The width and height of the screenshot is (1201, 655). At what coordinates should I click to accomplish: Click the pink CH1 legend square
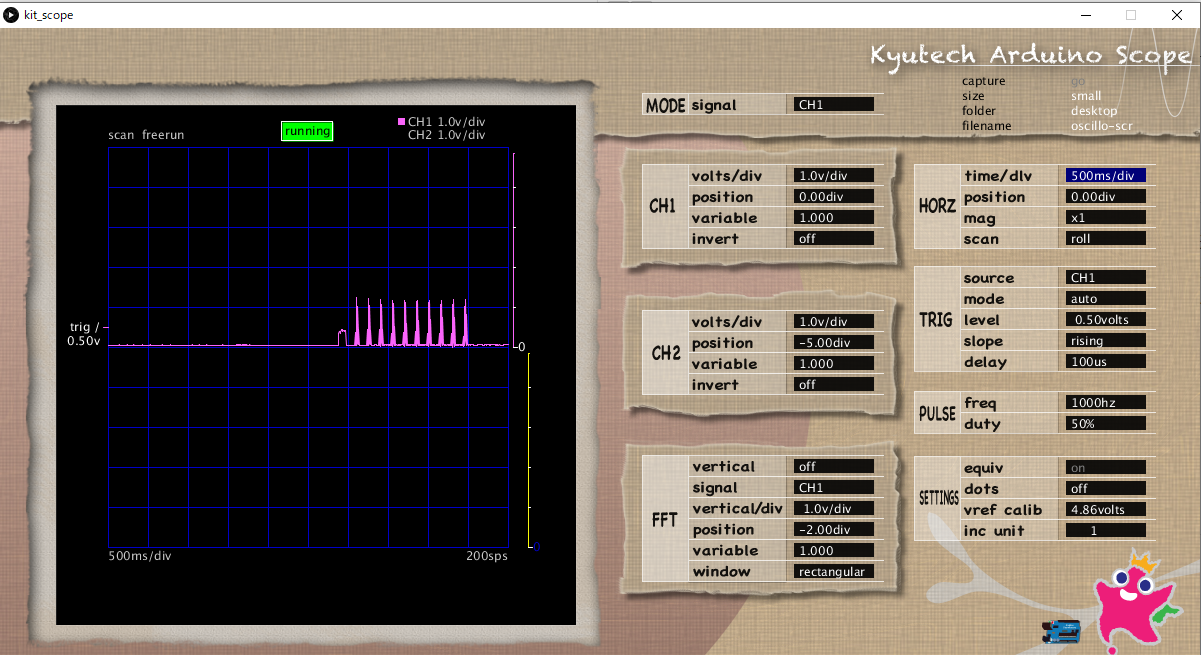401,122
